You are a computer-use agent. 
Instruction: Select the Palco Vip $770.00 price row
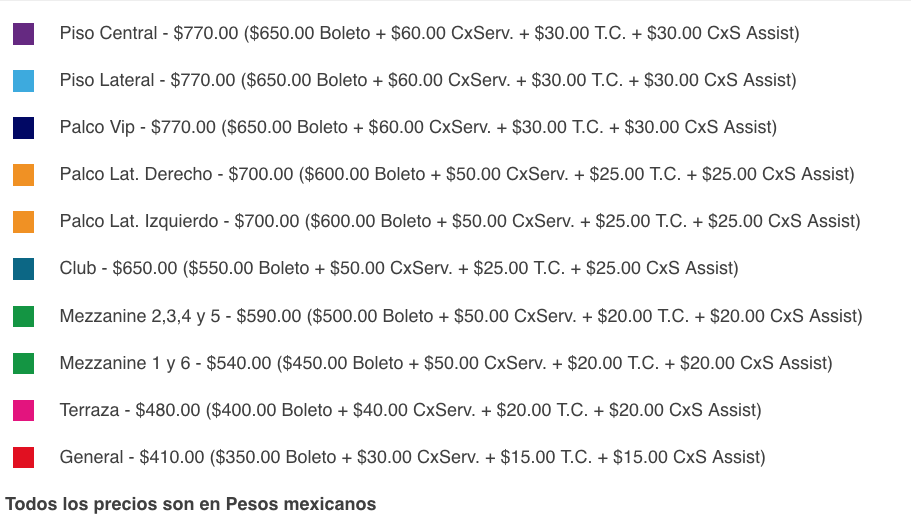coord(418,127)
